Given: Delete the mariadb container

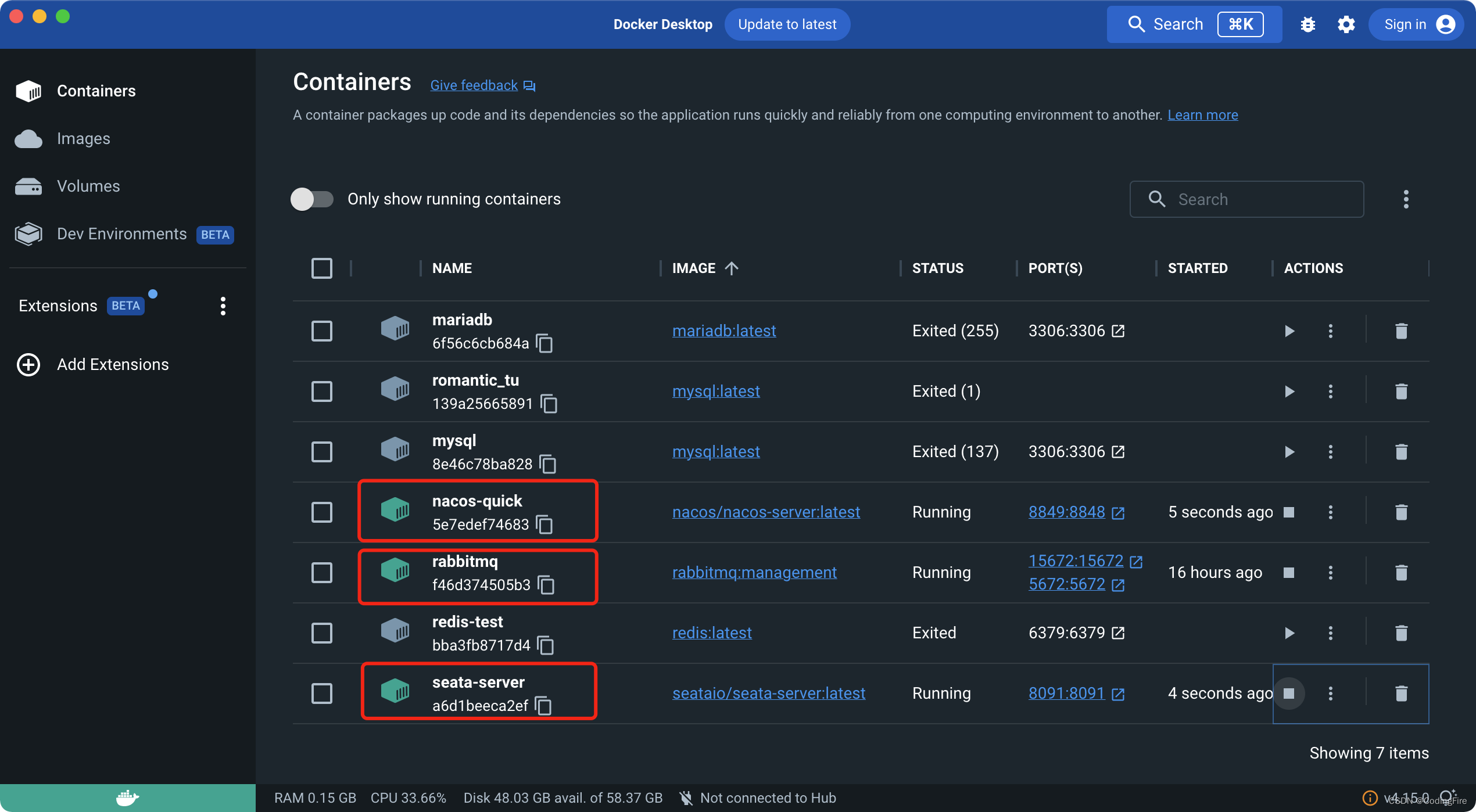Looking at the screenshot, I should point(1401,331).
